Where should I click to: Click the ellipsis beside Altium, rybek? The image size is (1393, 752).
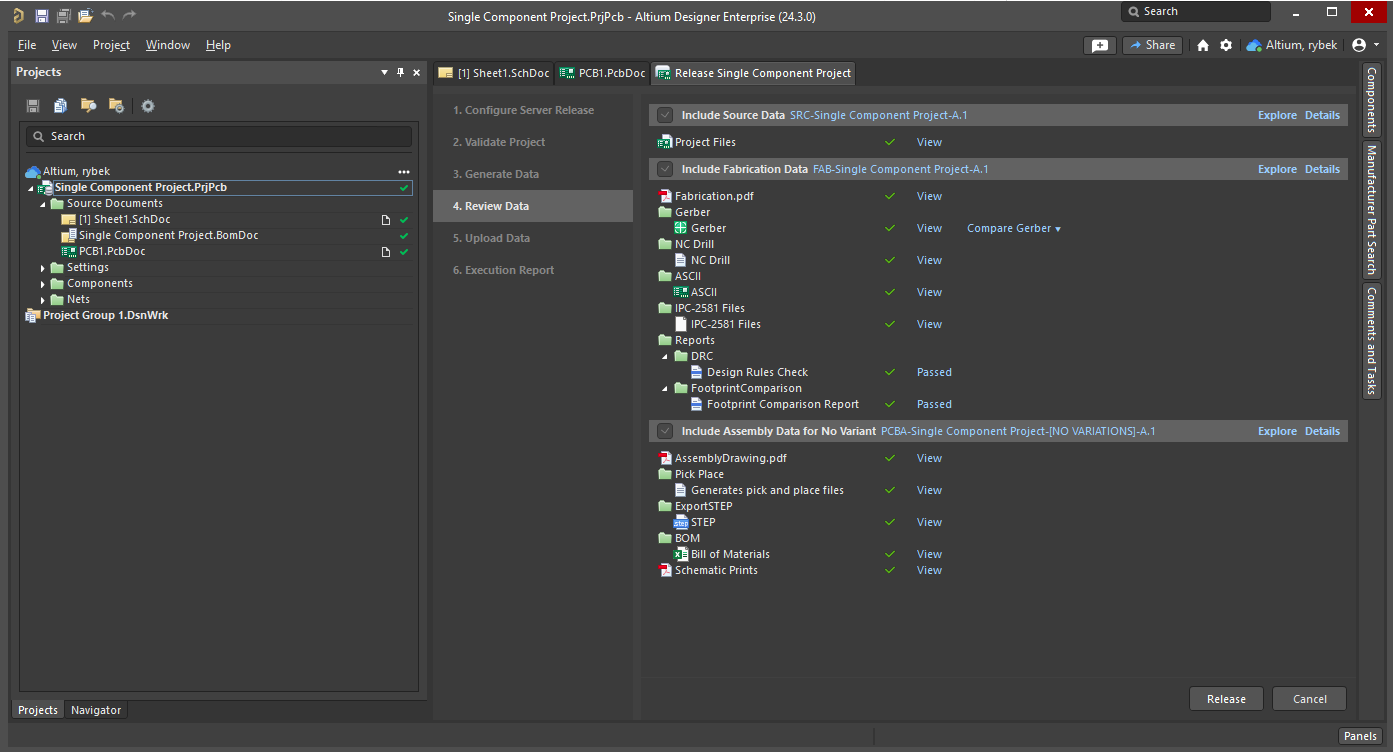coord(404,172)
